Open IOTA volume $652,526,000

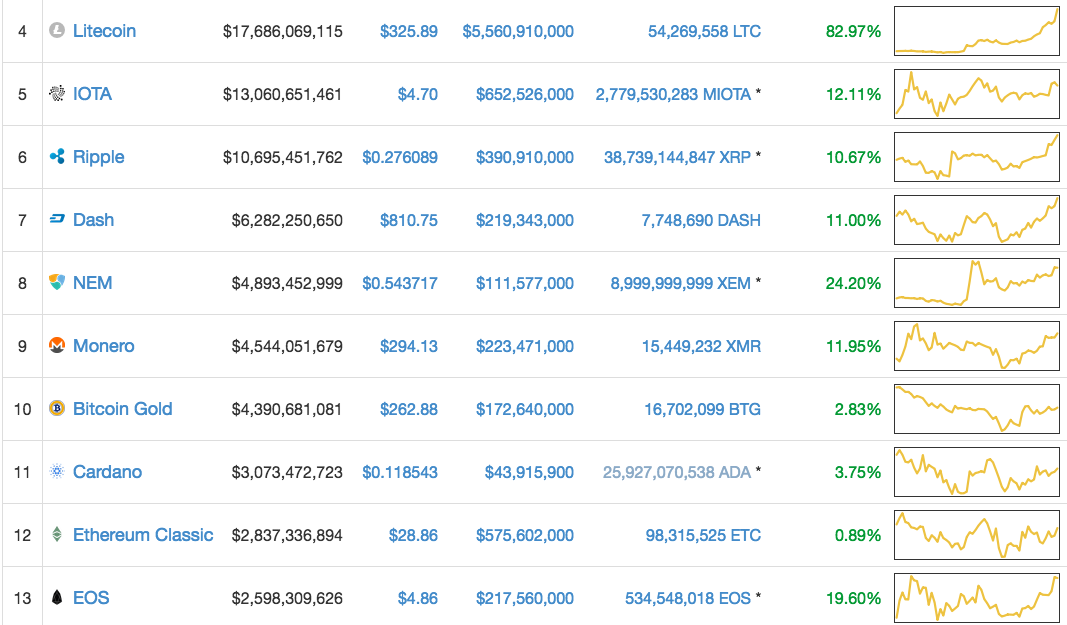click(x=525, y=94)
